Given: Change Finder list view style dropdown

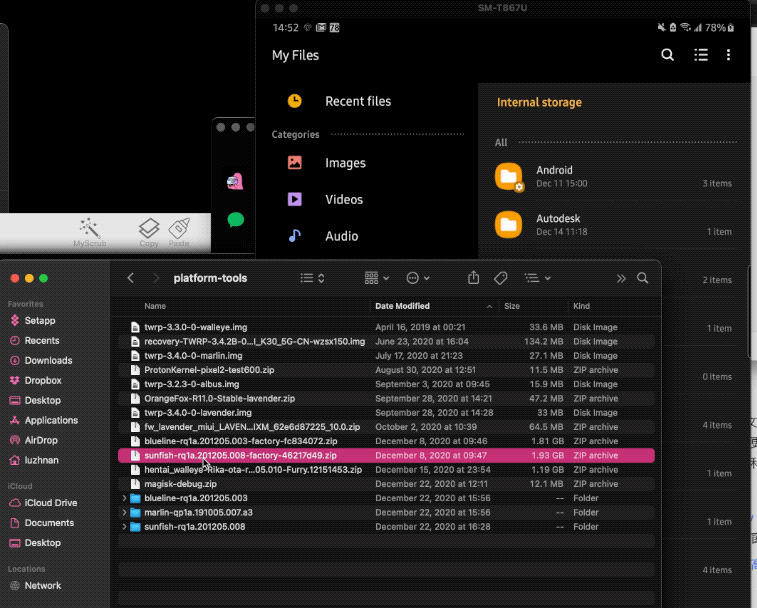Looking at the screenshot, I should coord(312,278).
